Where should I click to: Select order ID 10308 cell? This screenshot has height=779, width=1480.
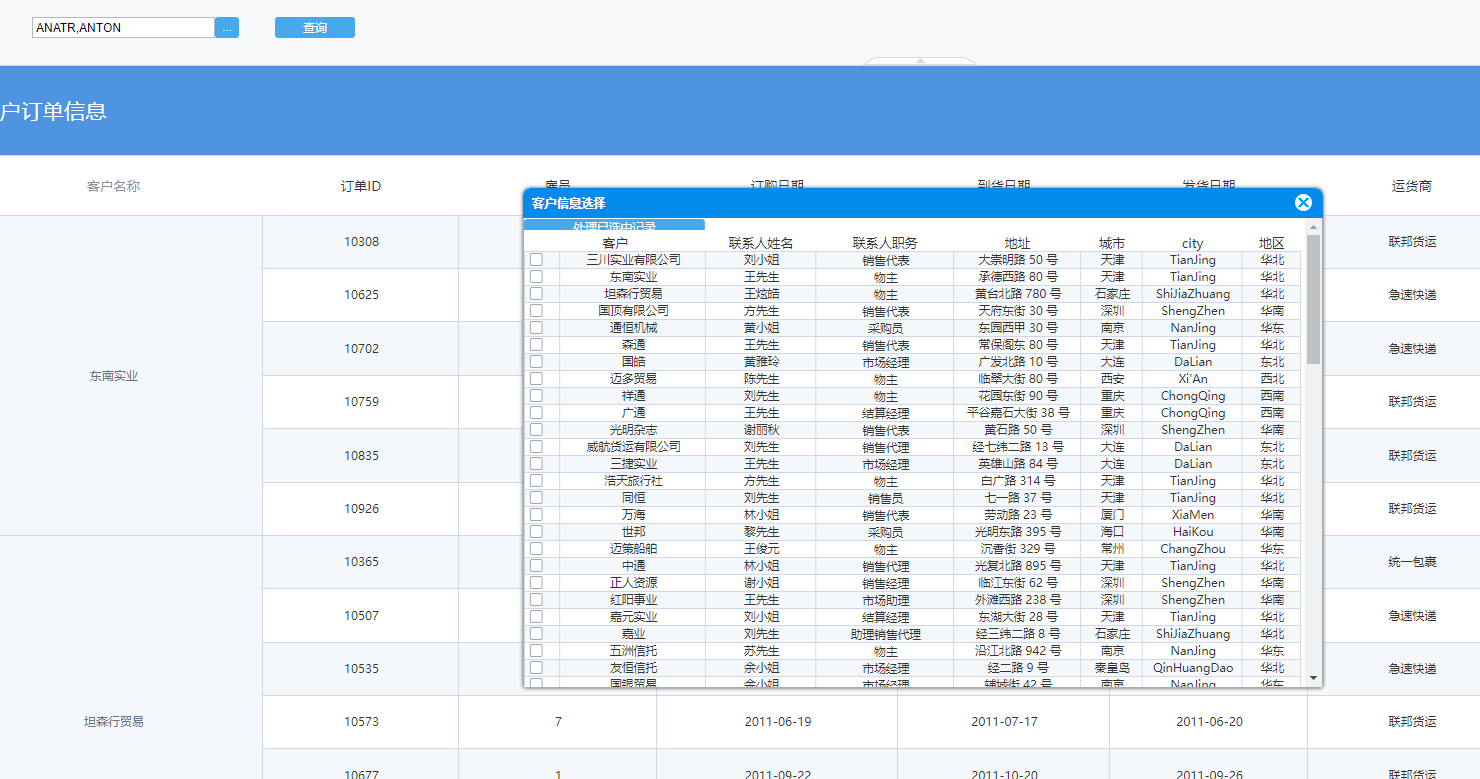[361, 242]
